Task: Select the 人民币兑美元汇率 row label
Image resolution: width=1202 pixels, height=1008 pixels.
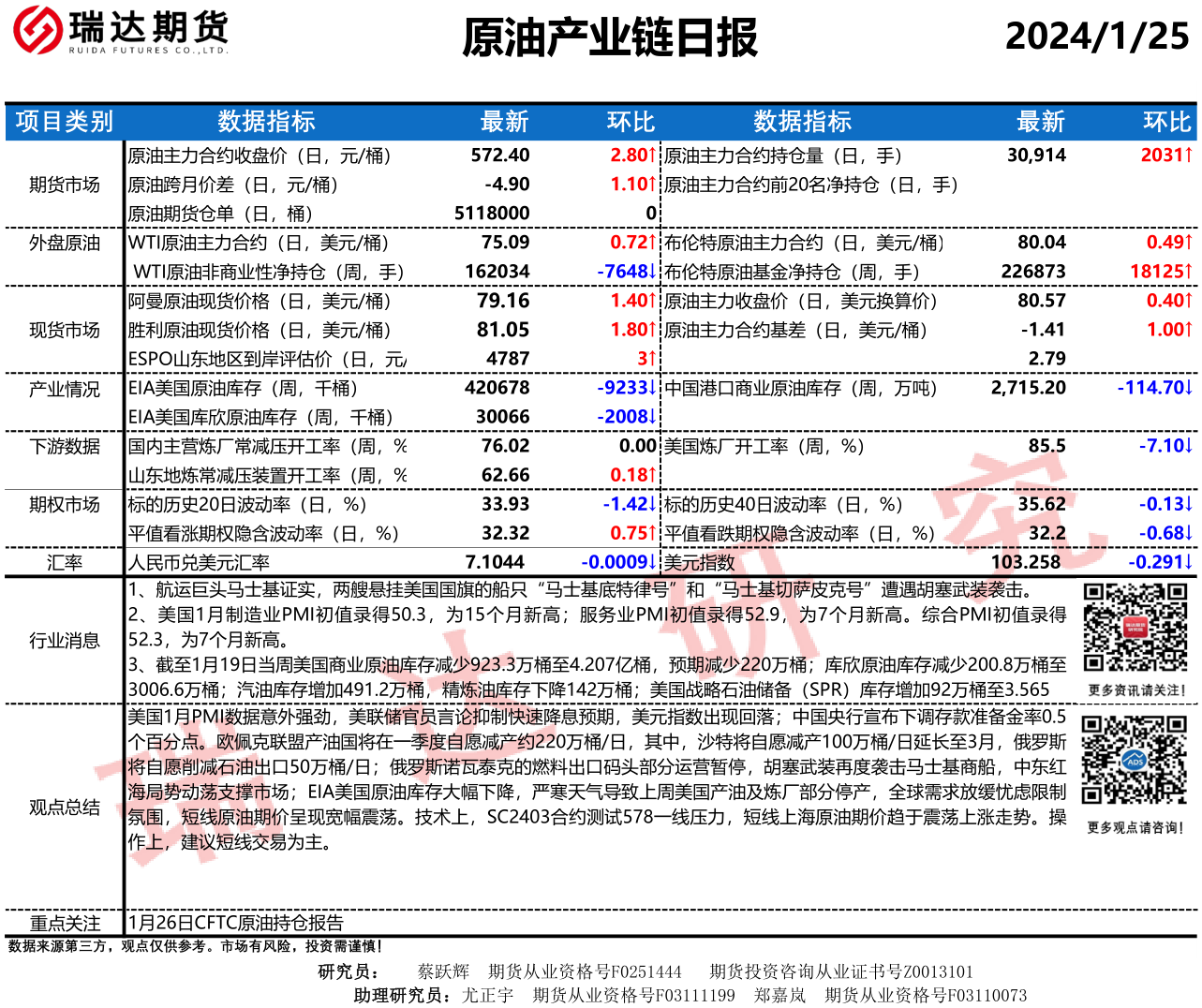Action: (199, 562)
